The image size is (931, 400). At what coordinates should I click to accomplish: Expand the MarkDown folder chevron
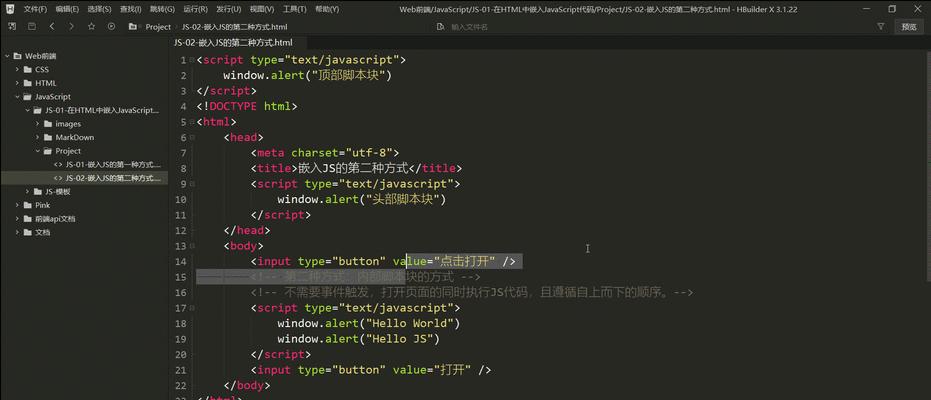pos(37,137)
